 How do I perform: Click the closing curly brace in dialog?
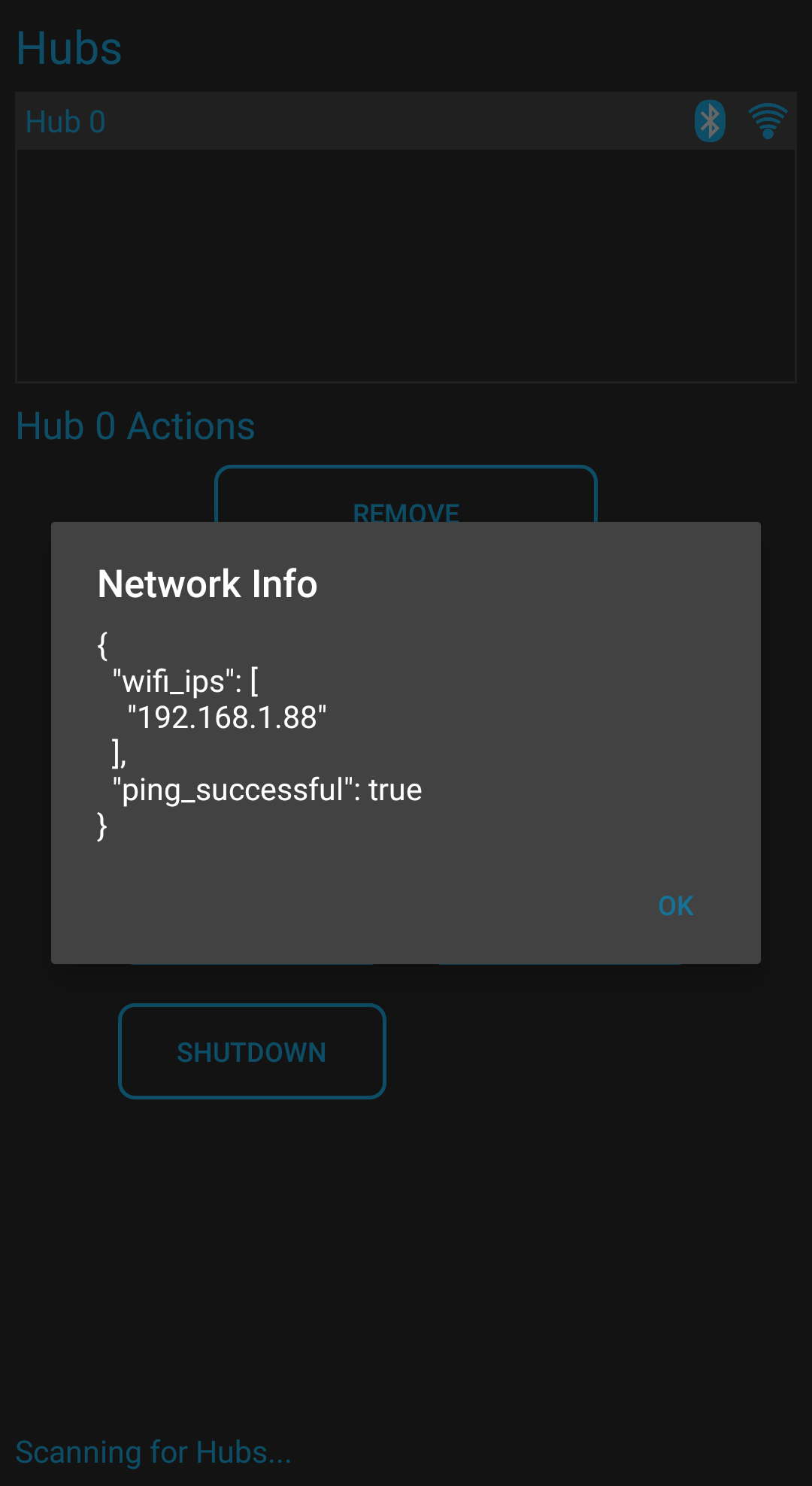coord(103,826)
